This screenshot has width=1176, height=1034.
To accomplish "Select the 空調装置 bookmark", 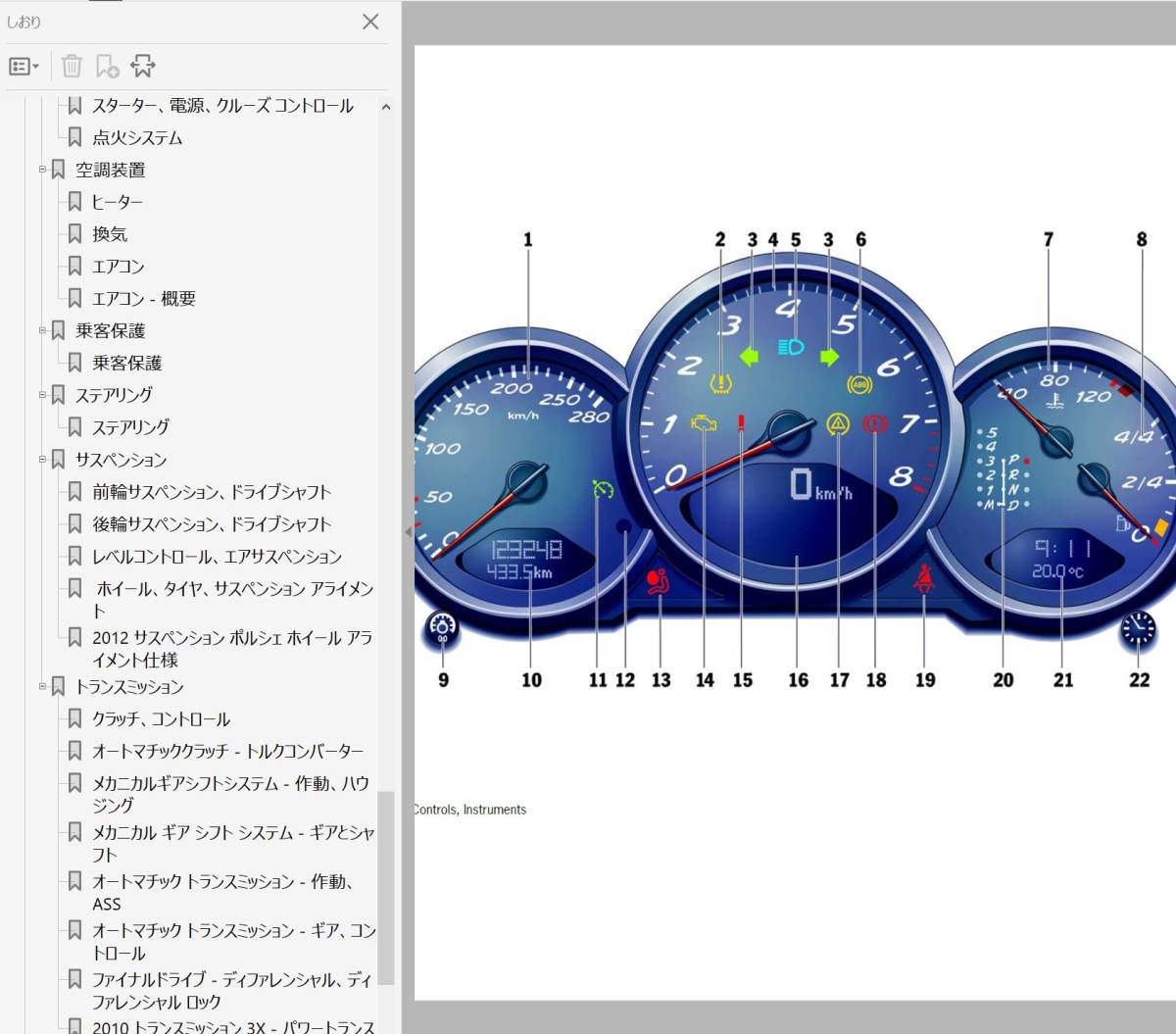I will (x=111, y=170).
